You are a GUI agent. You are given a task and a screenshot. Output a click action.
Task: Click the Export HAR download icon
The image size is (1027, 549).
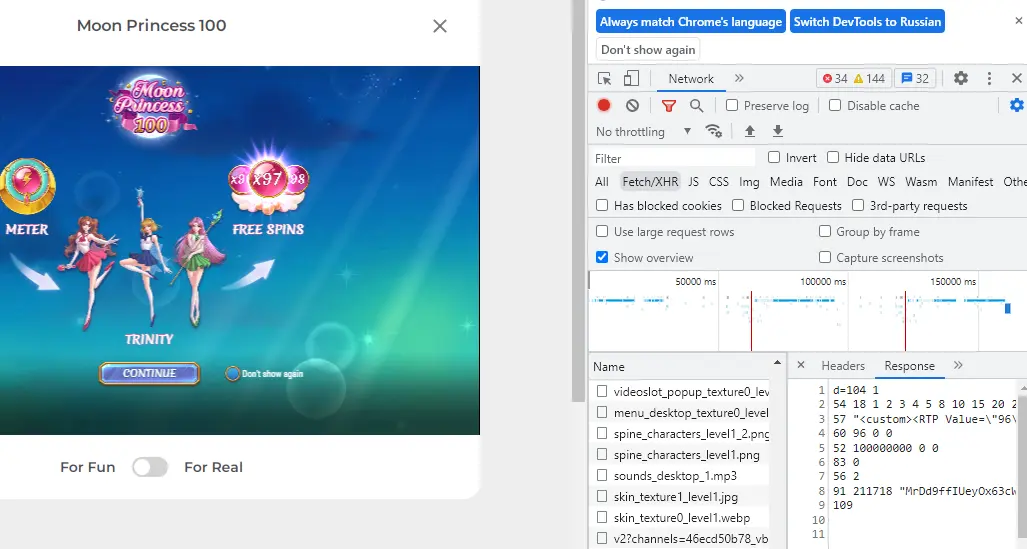[777, 132]
